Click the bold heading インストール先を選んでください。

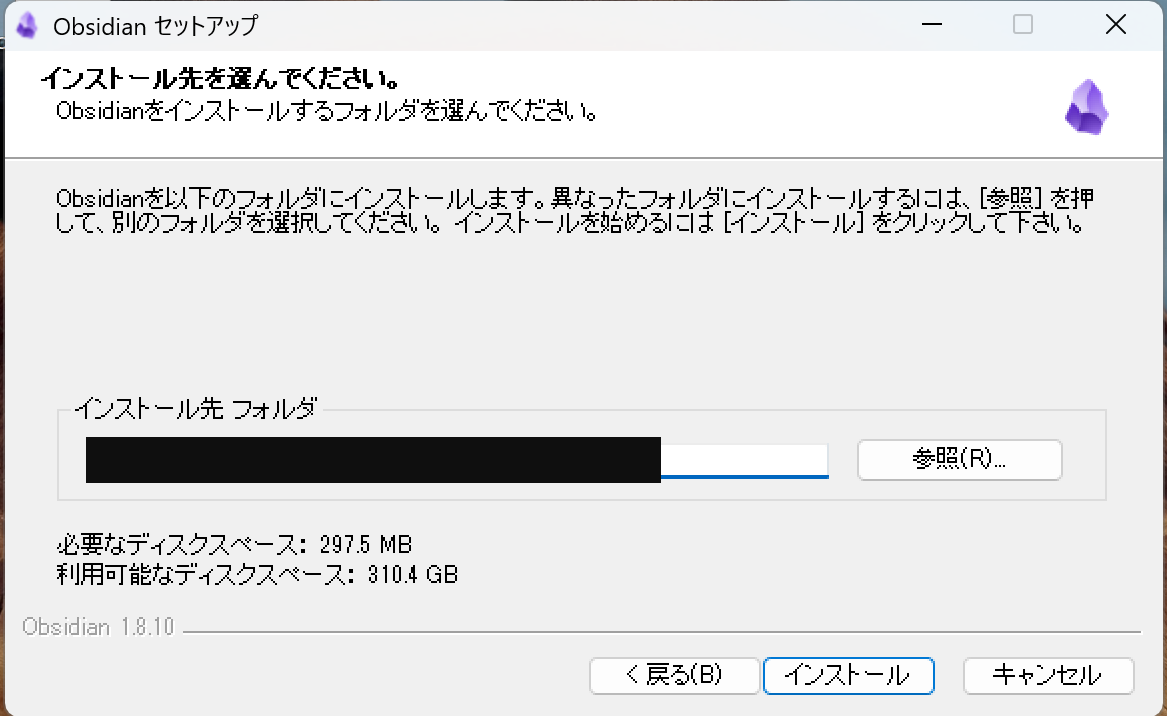click(x=221, y=78)
